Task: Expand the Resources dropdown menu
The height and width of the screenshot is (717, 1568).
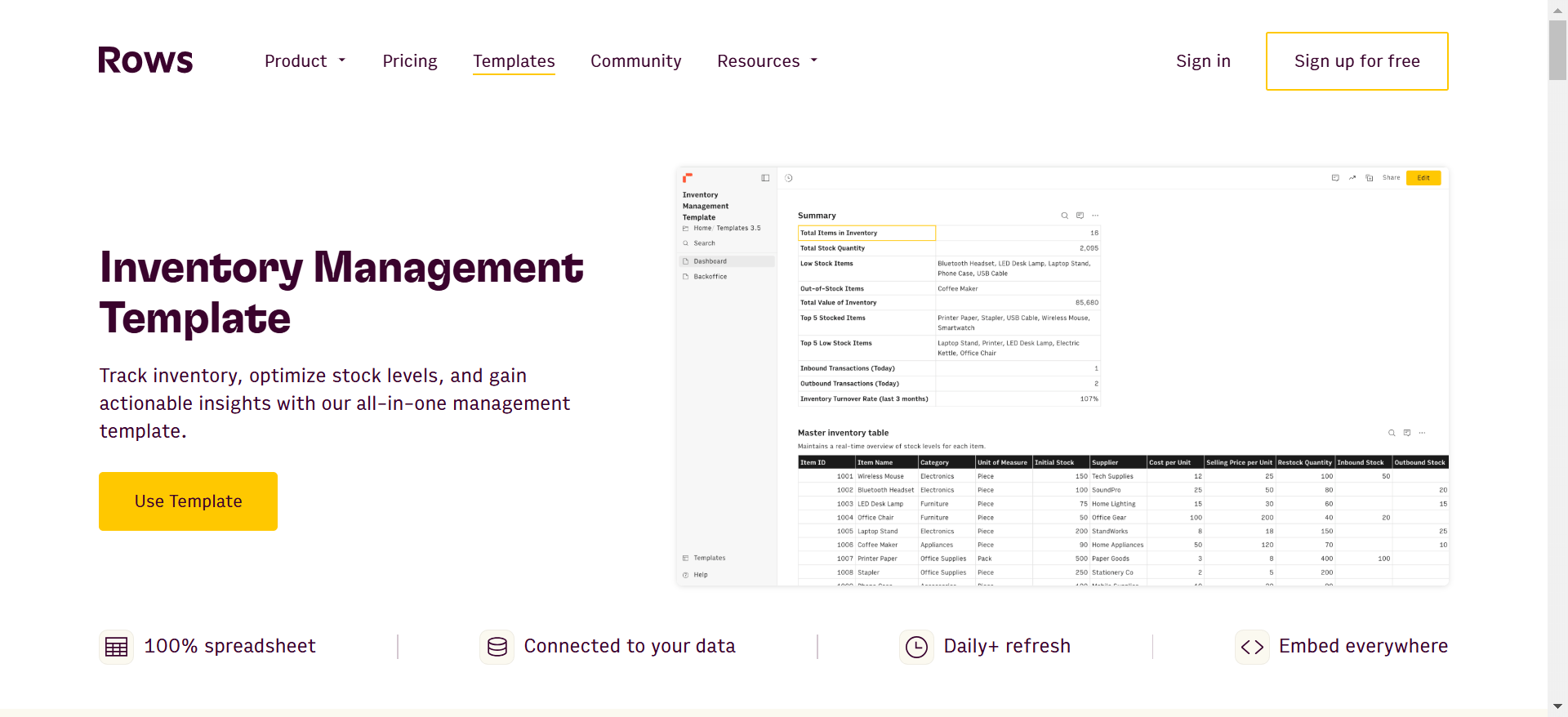Action: point(767,61)
